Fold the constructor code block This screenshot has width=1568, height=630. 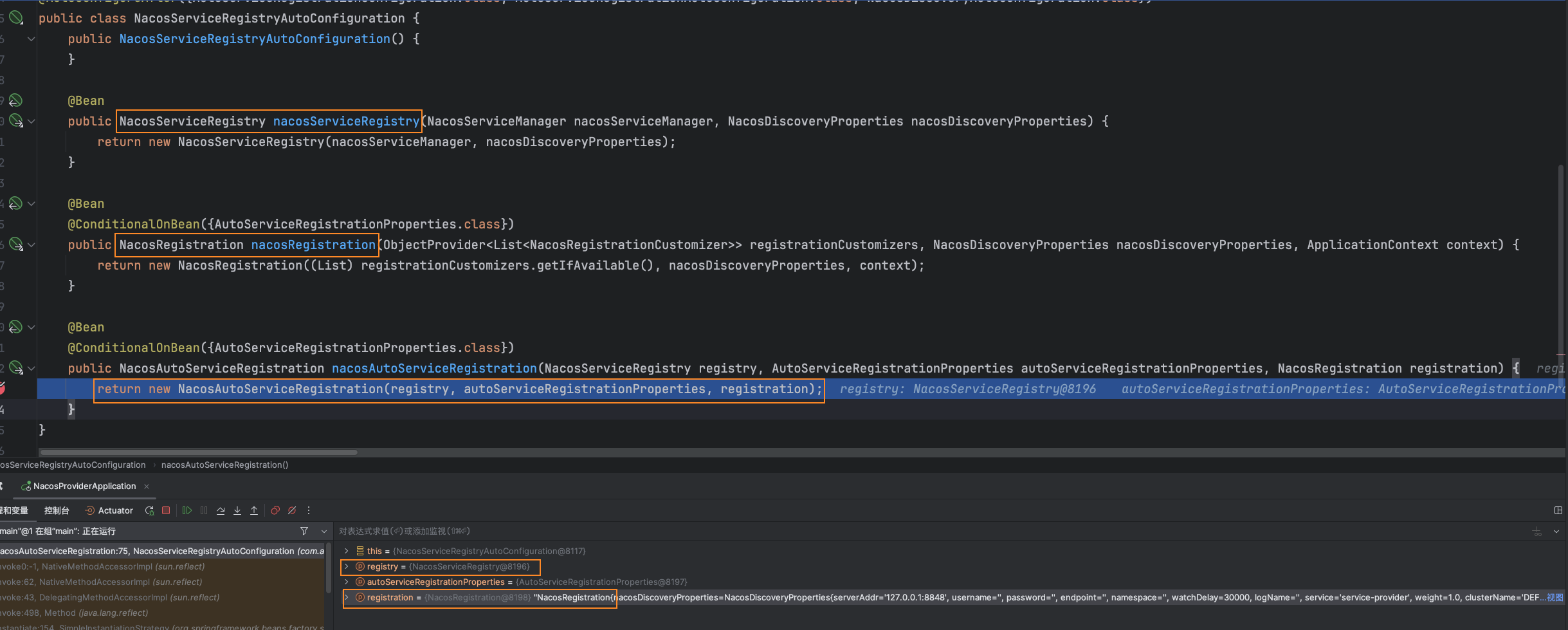click(x=31, y=39)
